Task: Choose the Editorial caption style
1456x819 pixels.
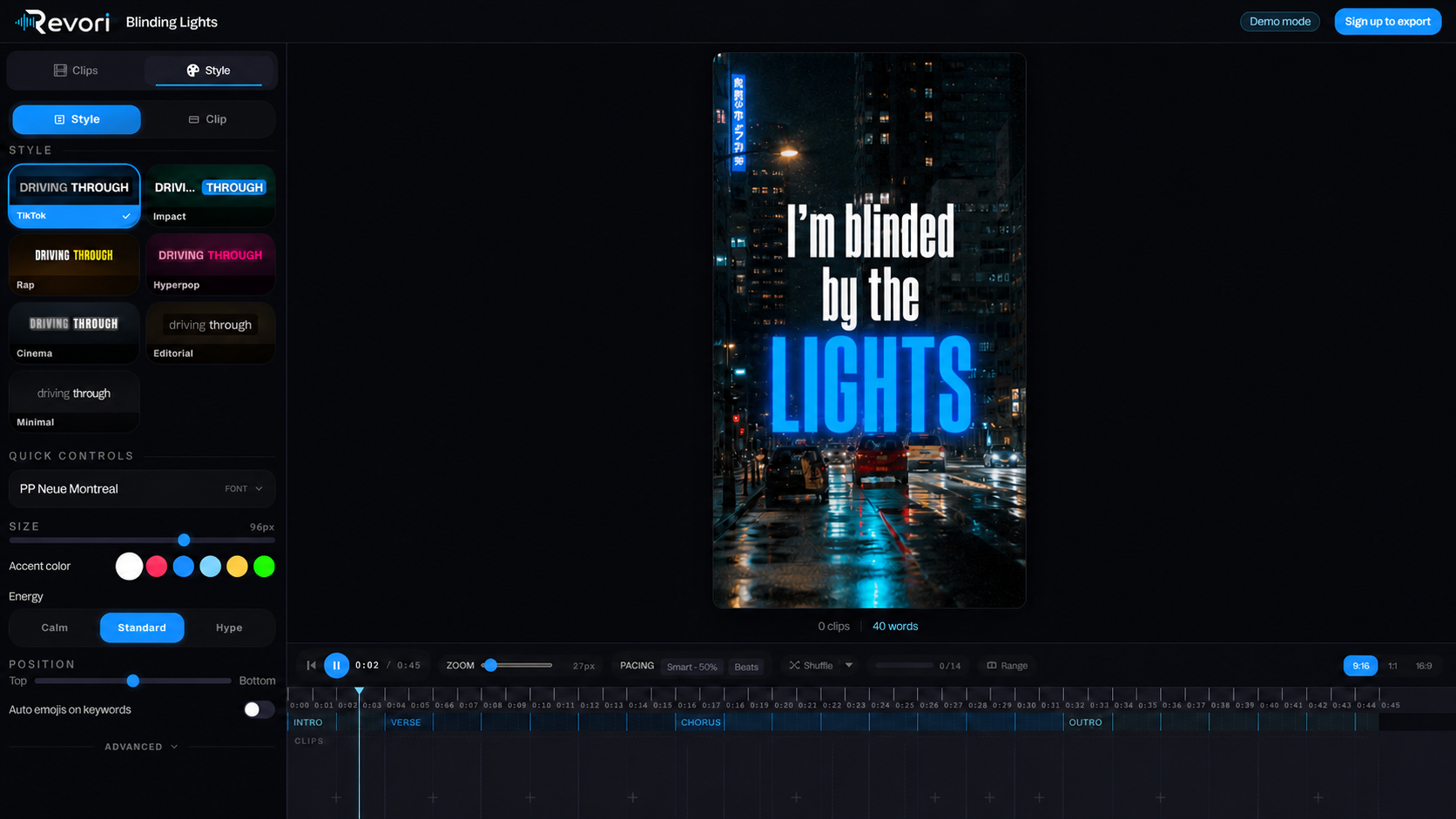Action: click(211, 333)
